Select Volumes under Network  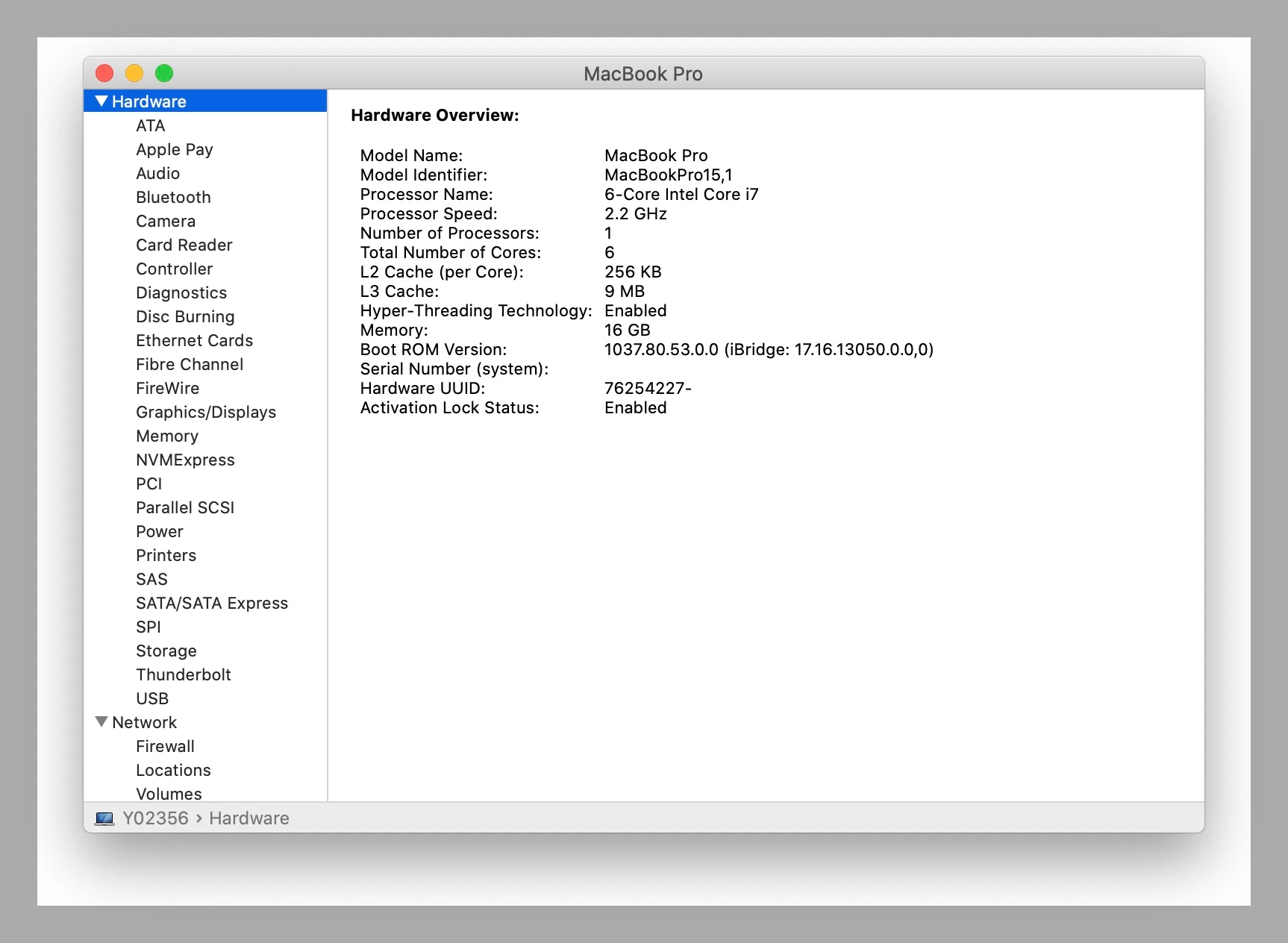[x=169, y=794]
